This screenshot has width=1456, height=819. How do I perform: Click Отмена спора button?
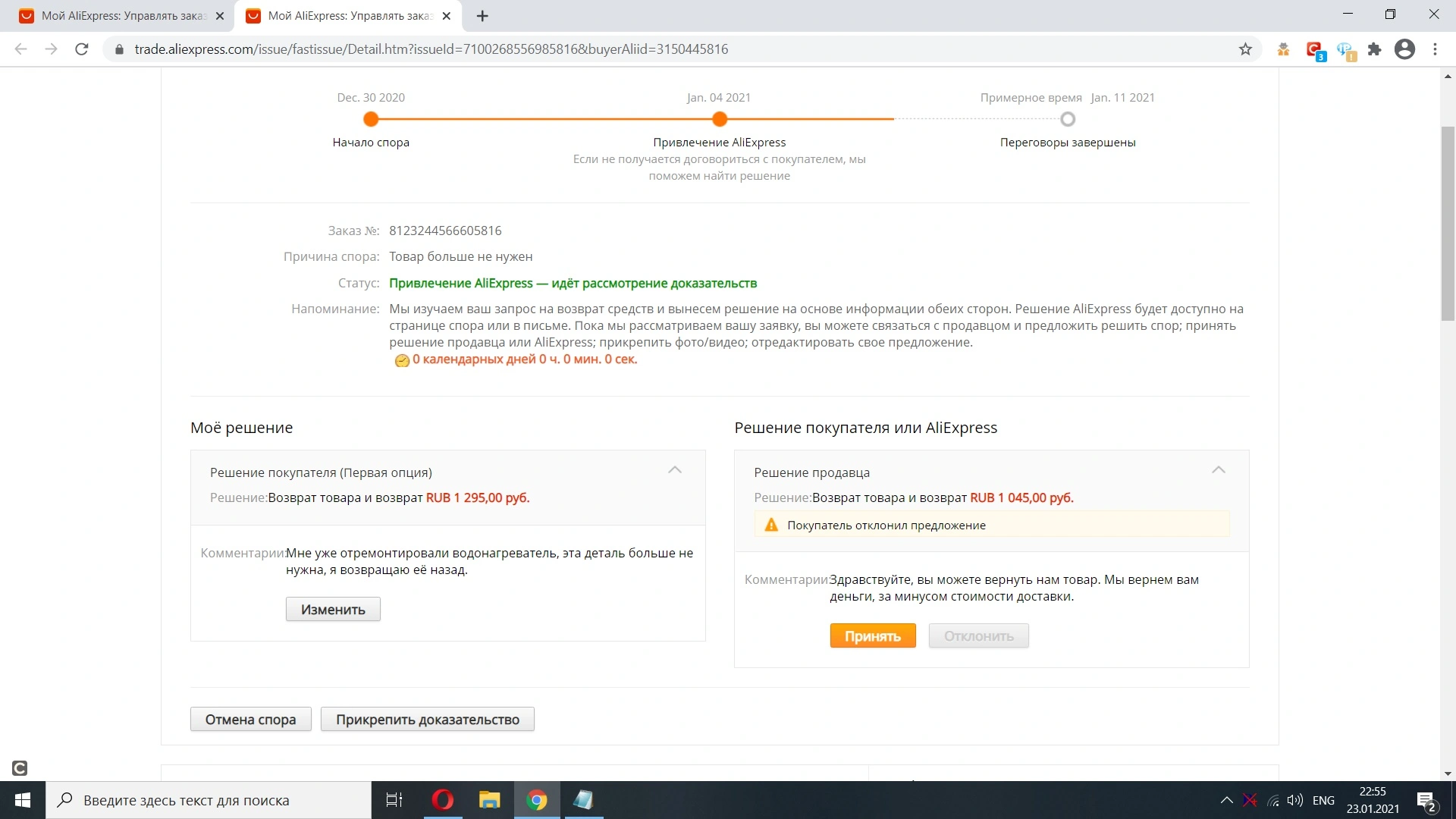pos(250,719)
